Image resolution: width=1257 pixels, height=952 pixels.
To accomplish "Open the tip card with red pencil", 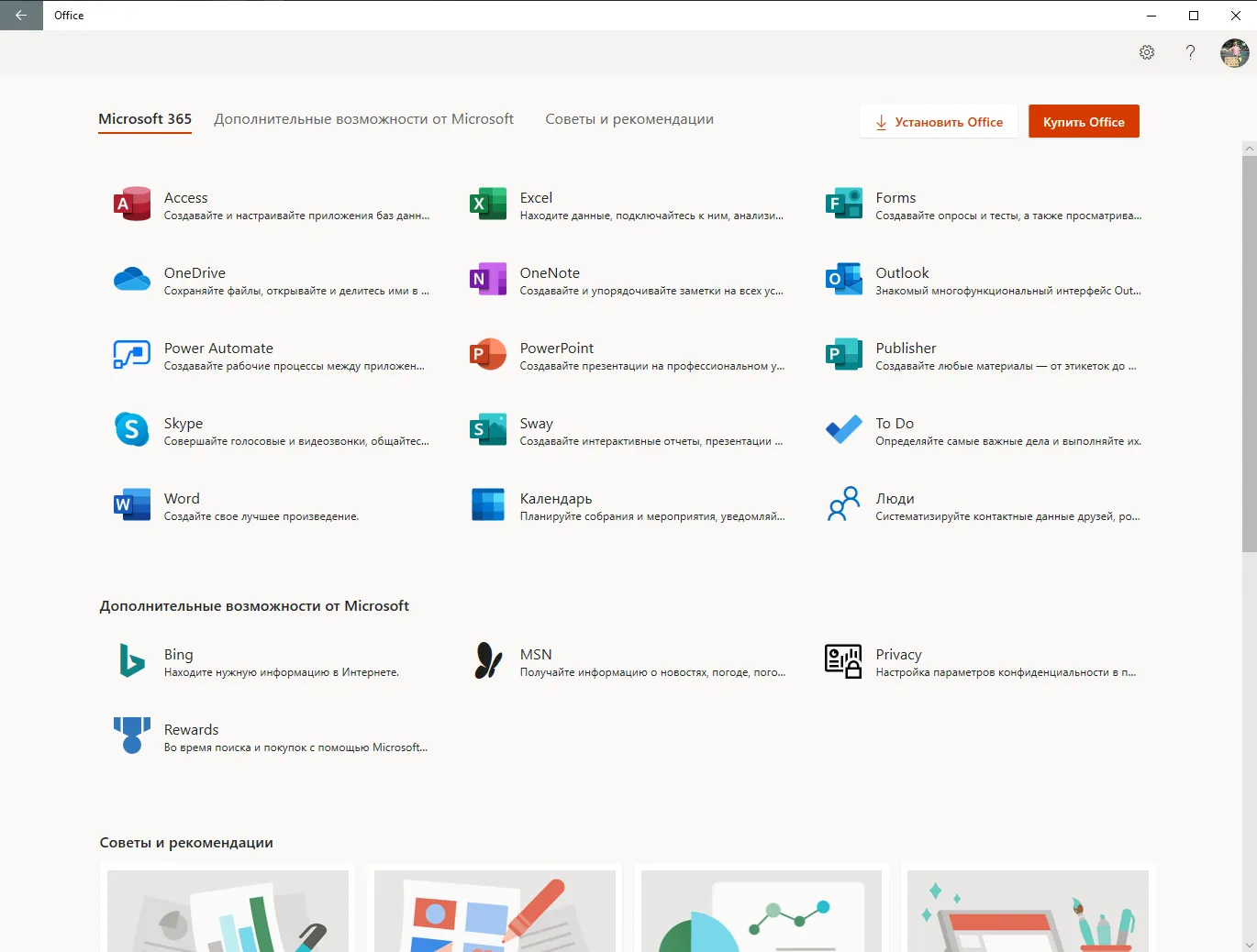I will pyautogui.click(x=495, y=908).
